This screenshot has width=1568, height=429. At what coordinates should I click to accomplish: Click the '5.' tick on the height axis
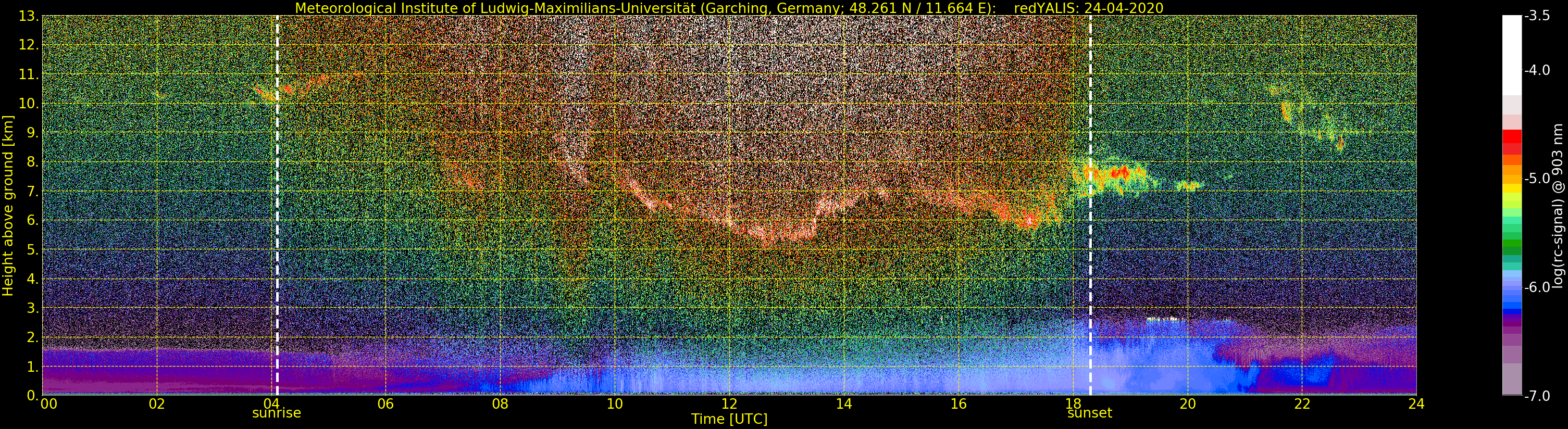click(x=32, y=249)
